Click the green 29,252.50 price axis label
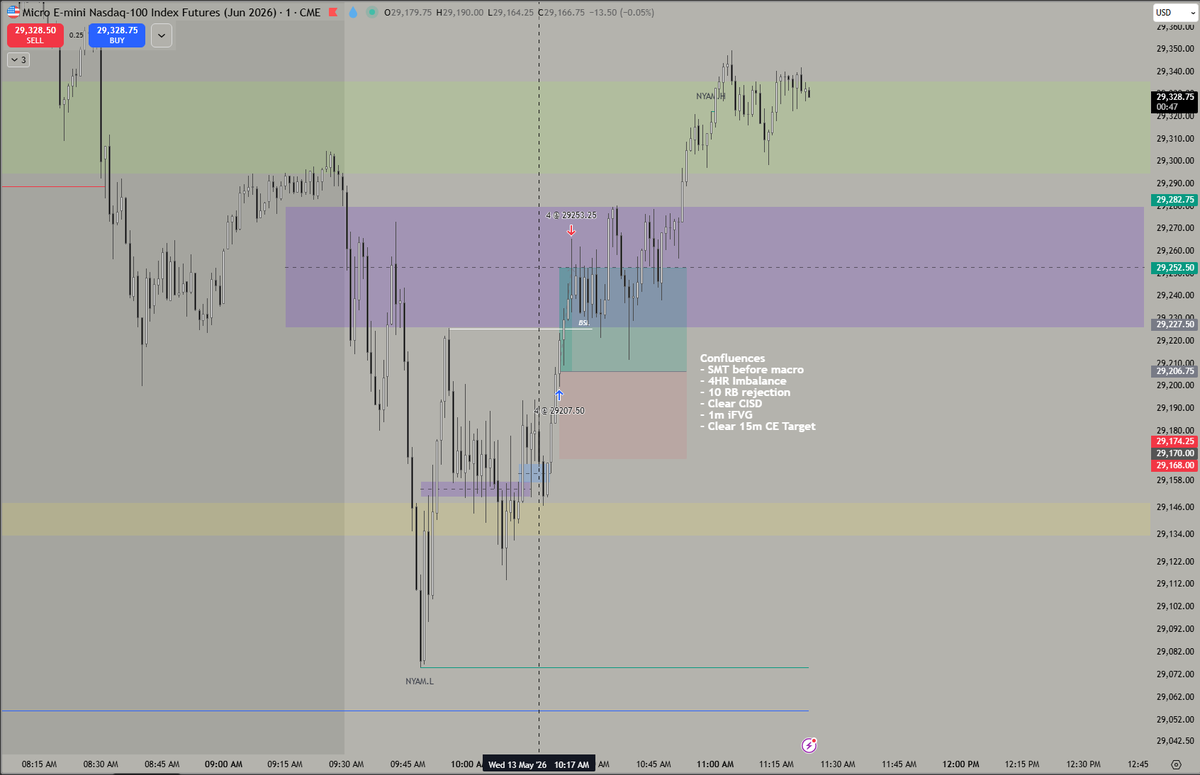Image resolution: width=1200 pixels, height=775 pixels. [x=1175, y=268]
